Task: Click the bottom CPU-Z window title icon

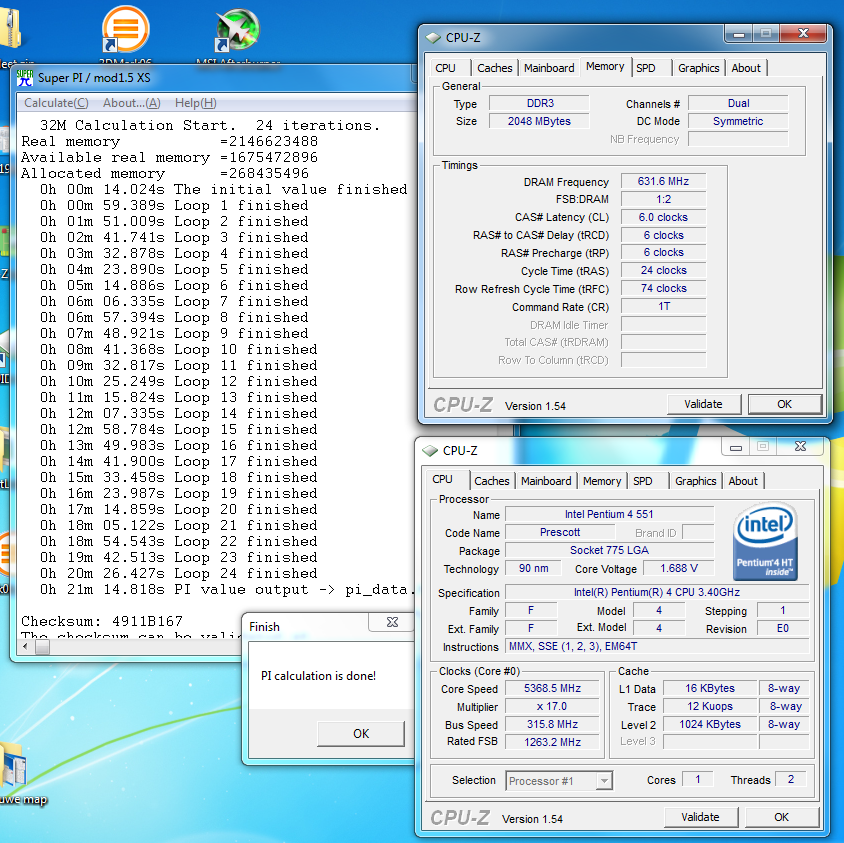Action: (430, 451)
